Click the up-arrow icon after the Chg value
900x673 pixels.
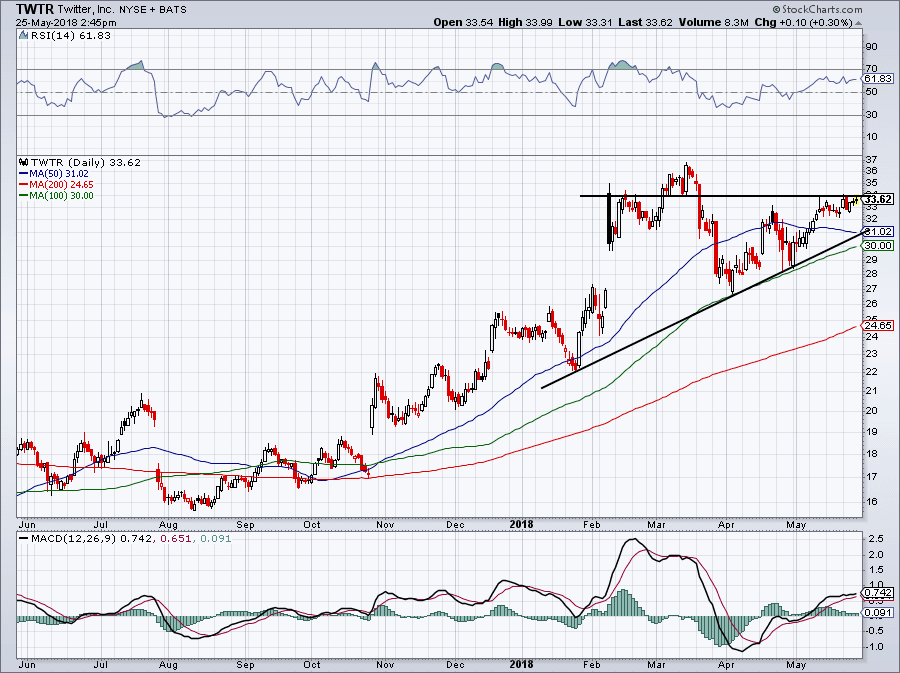[859, 23]
